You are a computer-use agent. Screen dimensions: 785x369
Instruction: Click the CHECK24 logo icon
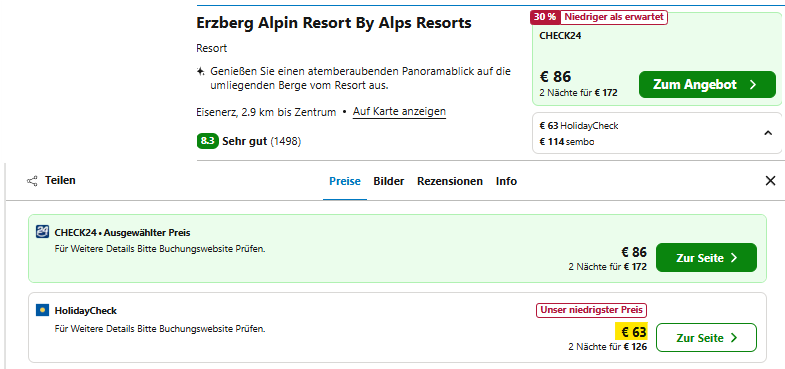click(x=43, y=232)
